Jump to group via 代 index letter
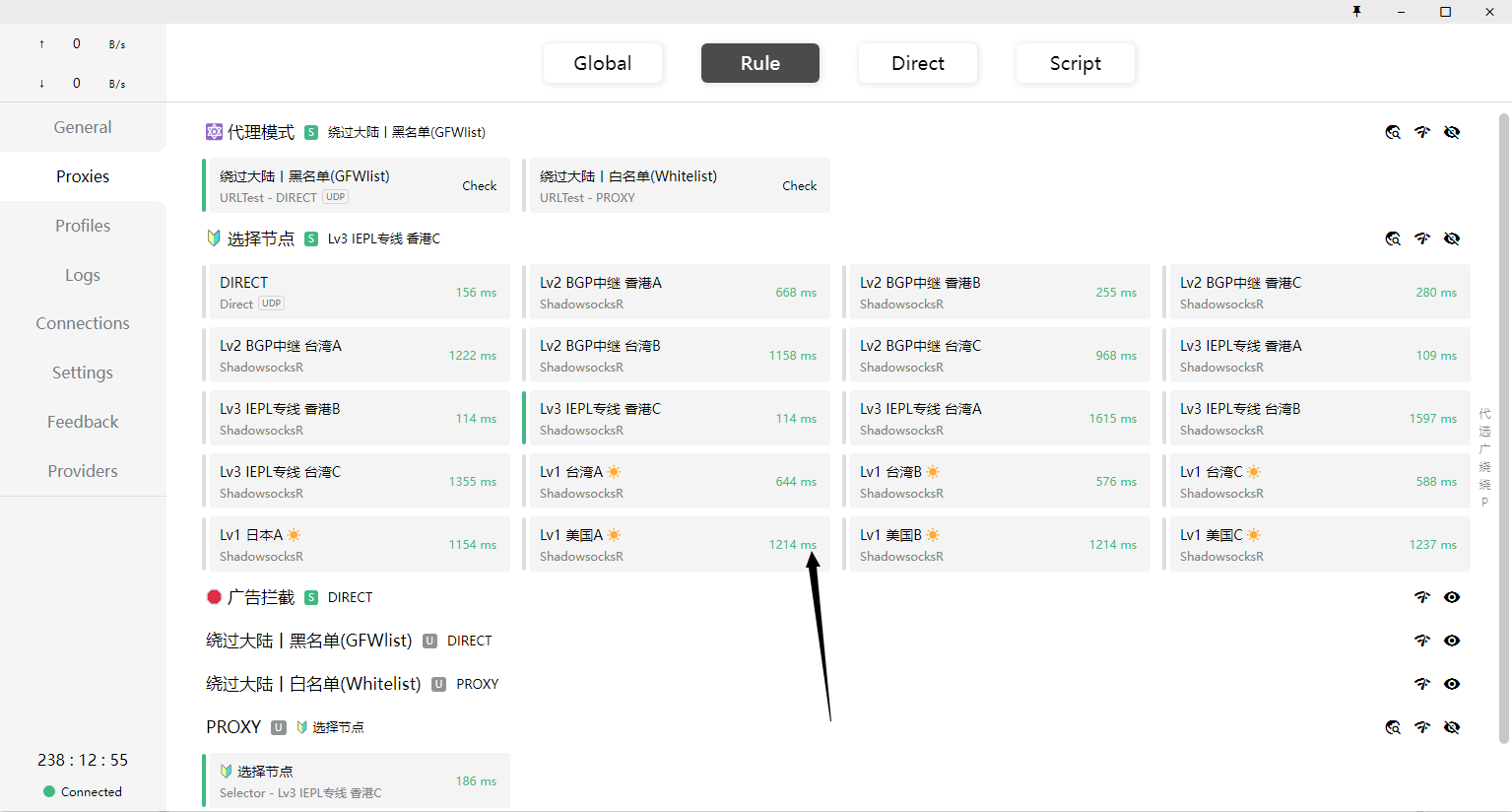 [x=1484, y=414]
